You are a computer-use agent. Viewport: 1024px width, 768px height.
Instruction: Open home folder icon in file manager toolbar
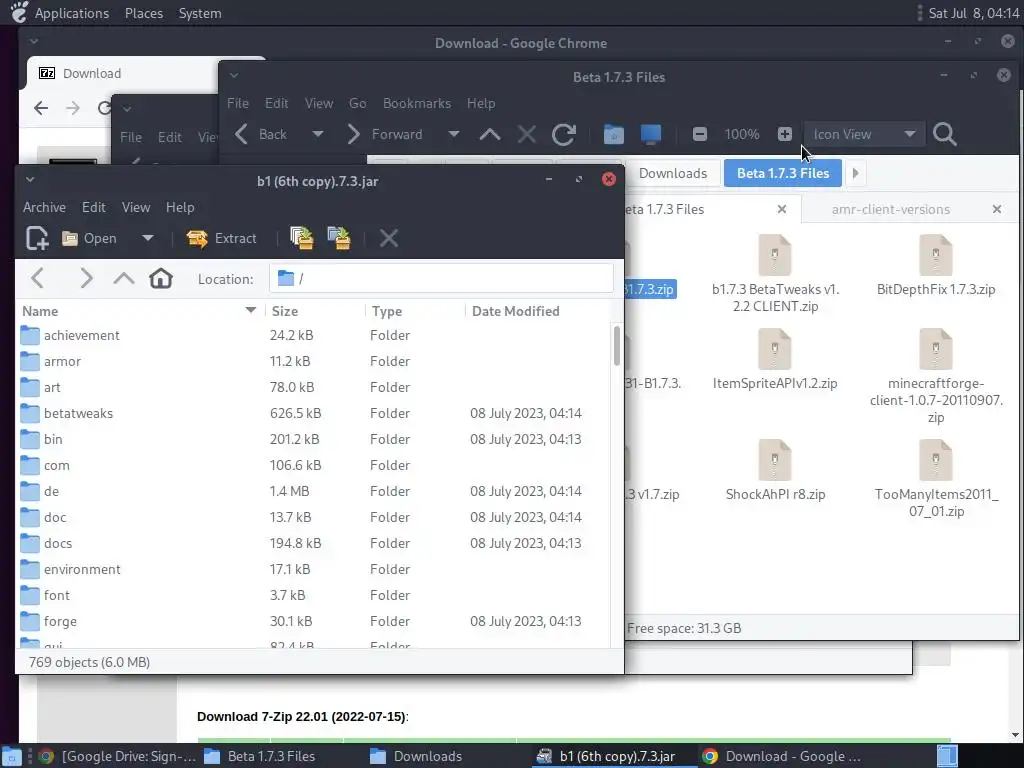[613, 135]
